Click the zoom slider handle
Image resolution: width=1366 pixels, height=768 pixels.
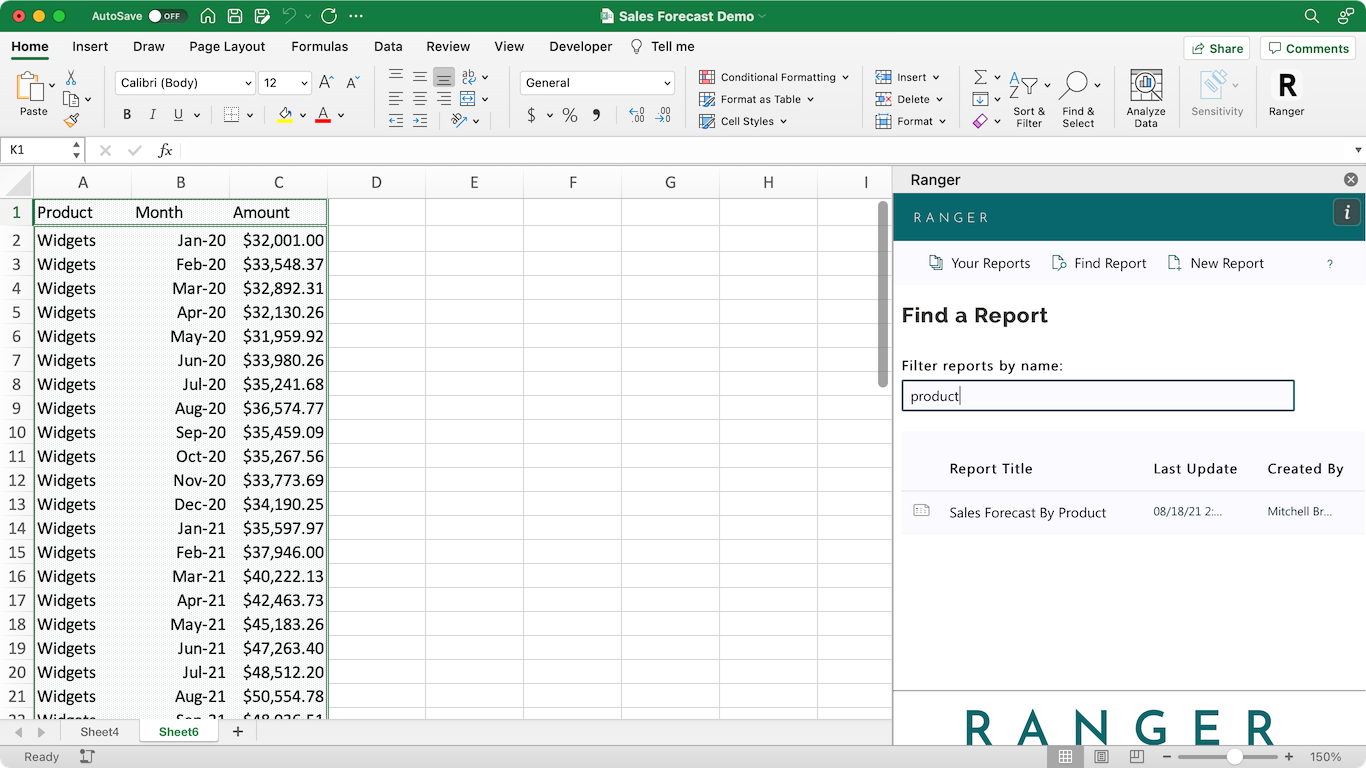(1235, 757)
